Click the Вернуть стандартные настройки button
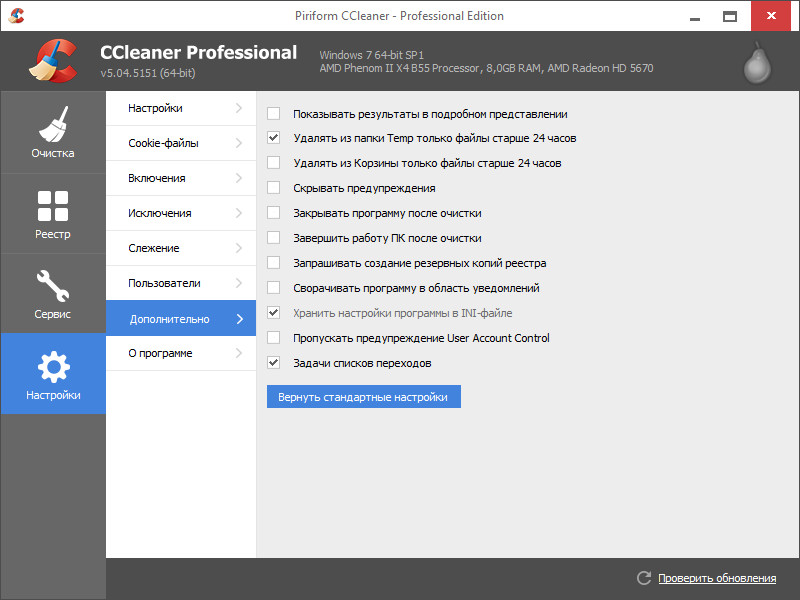This screenshot has width=800, height=600. coord(363,397)
